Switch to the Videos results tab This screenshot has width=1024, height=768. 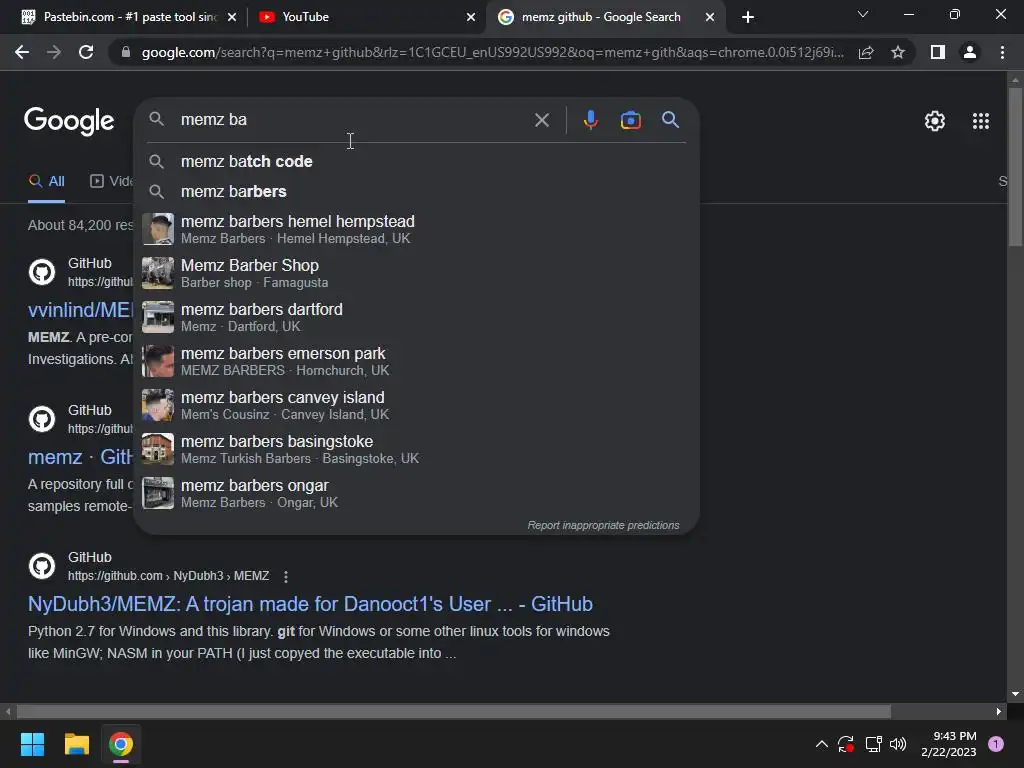(x=112, y=182)
